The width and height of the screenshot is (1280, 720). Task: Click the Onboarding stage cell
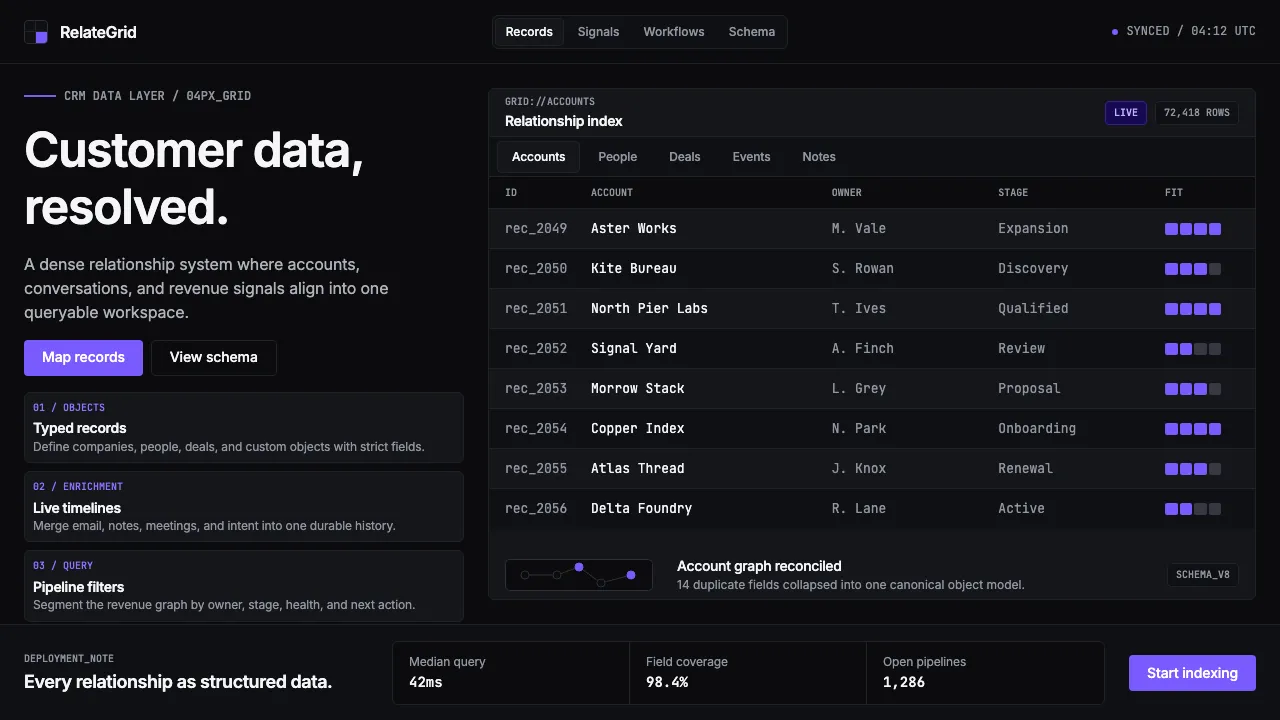tap(1037, 428)
